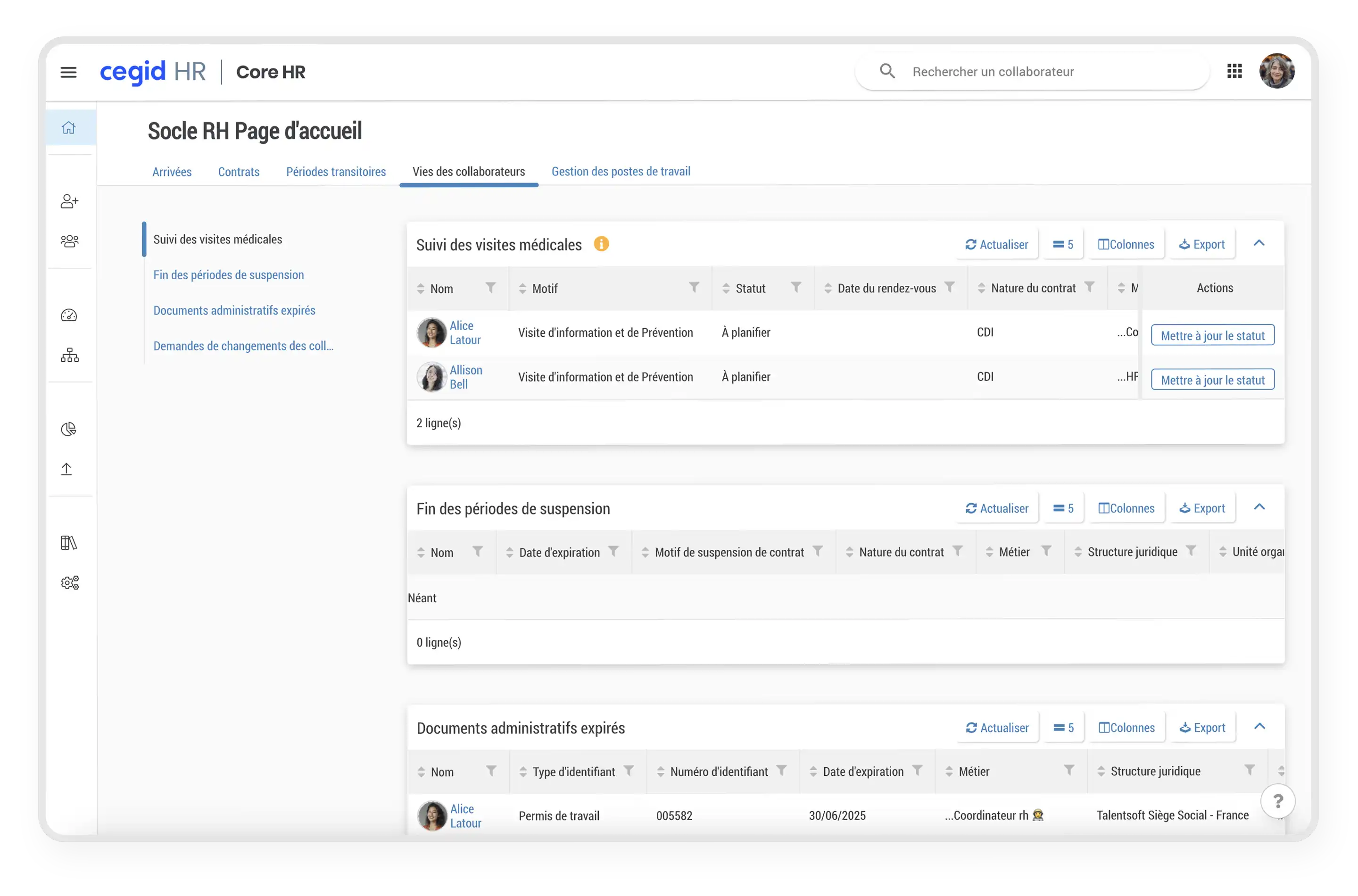Collapse the Fin des périodes de suspension panel
1358x896 pixels.
(x=1259, y=507)
